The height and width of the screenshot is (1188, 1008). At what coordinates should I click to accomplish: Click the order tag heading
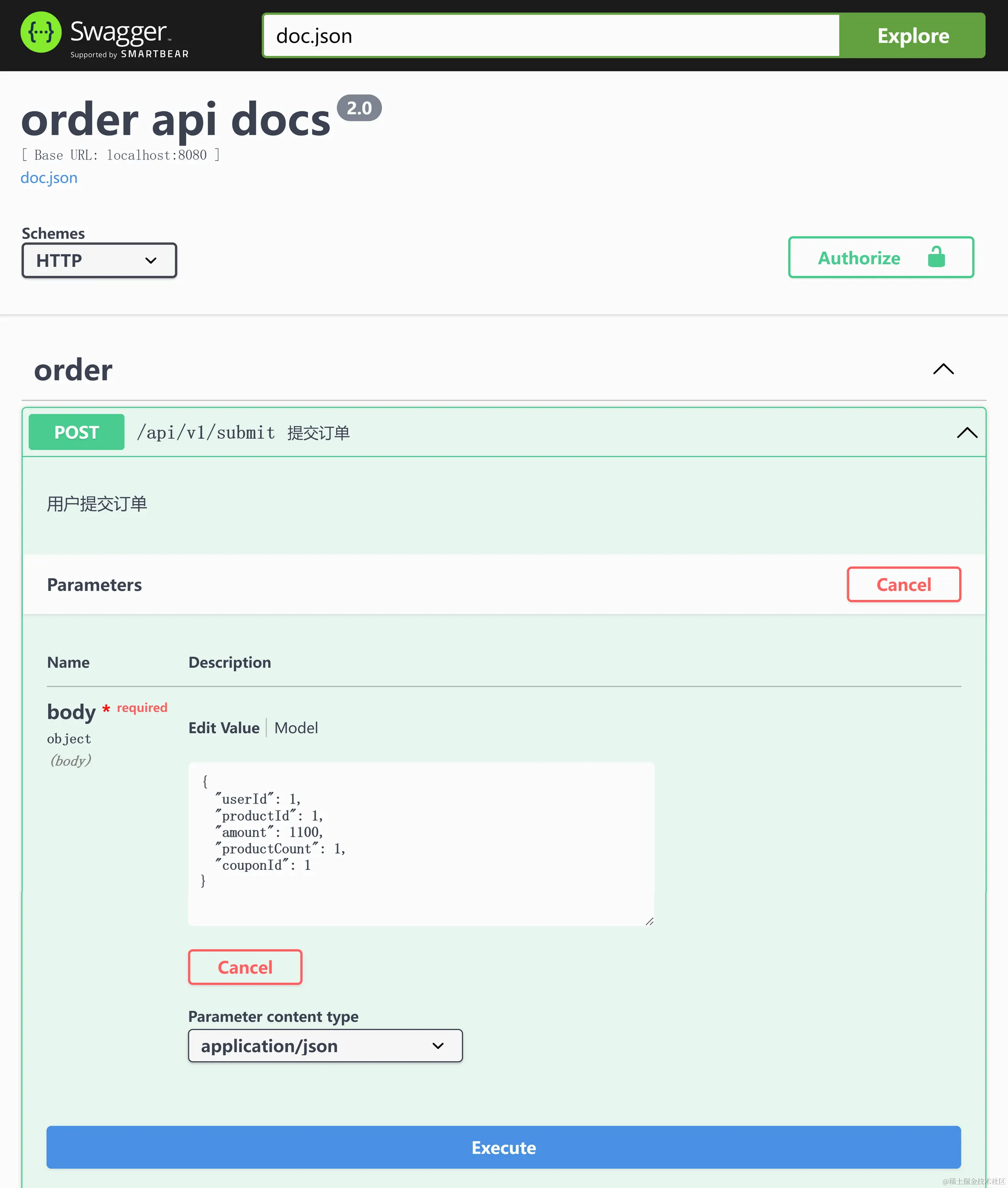point(73,370)
